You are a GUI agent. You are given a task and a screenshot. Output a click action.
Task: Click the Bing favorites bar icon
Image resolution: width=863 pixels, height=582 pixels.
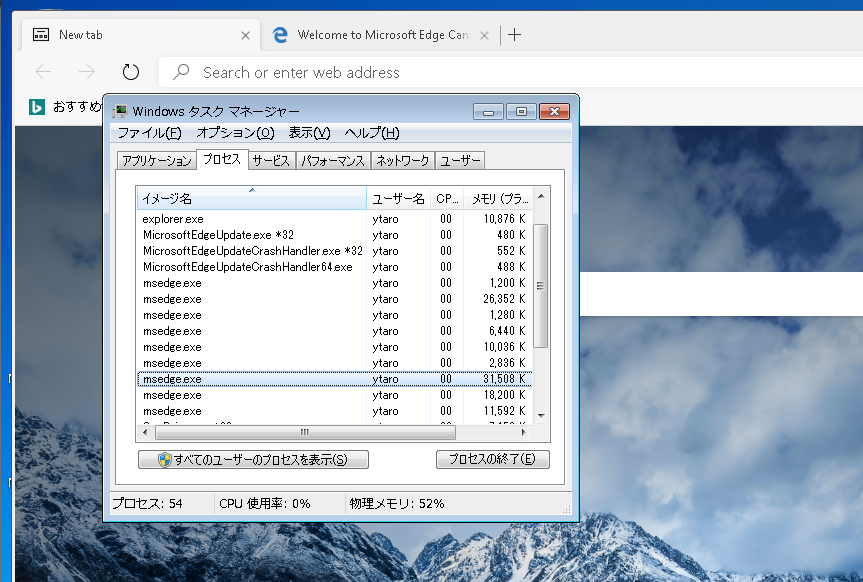pyautogui.click(x=37, y=106)
